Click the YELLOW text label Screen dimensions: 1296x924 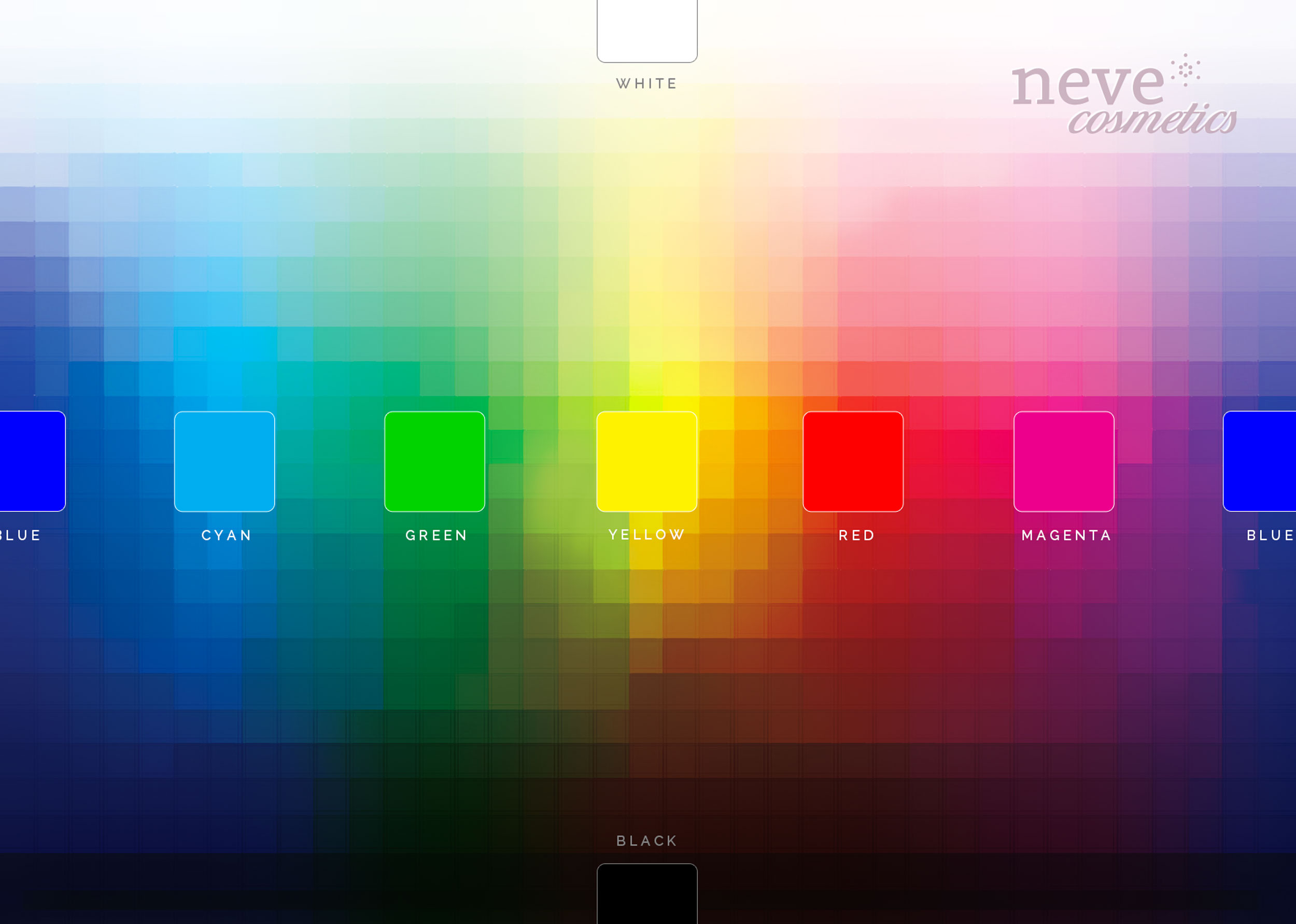(646, 535)
